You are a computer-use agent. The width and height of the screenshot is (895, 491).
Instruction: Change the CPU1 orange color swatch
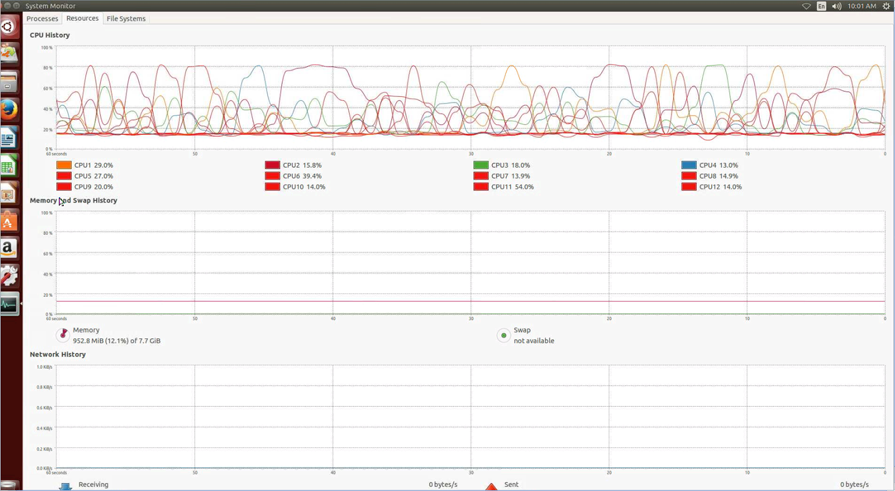64,165
